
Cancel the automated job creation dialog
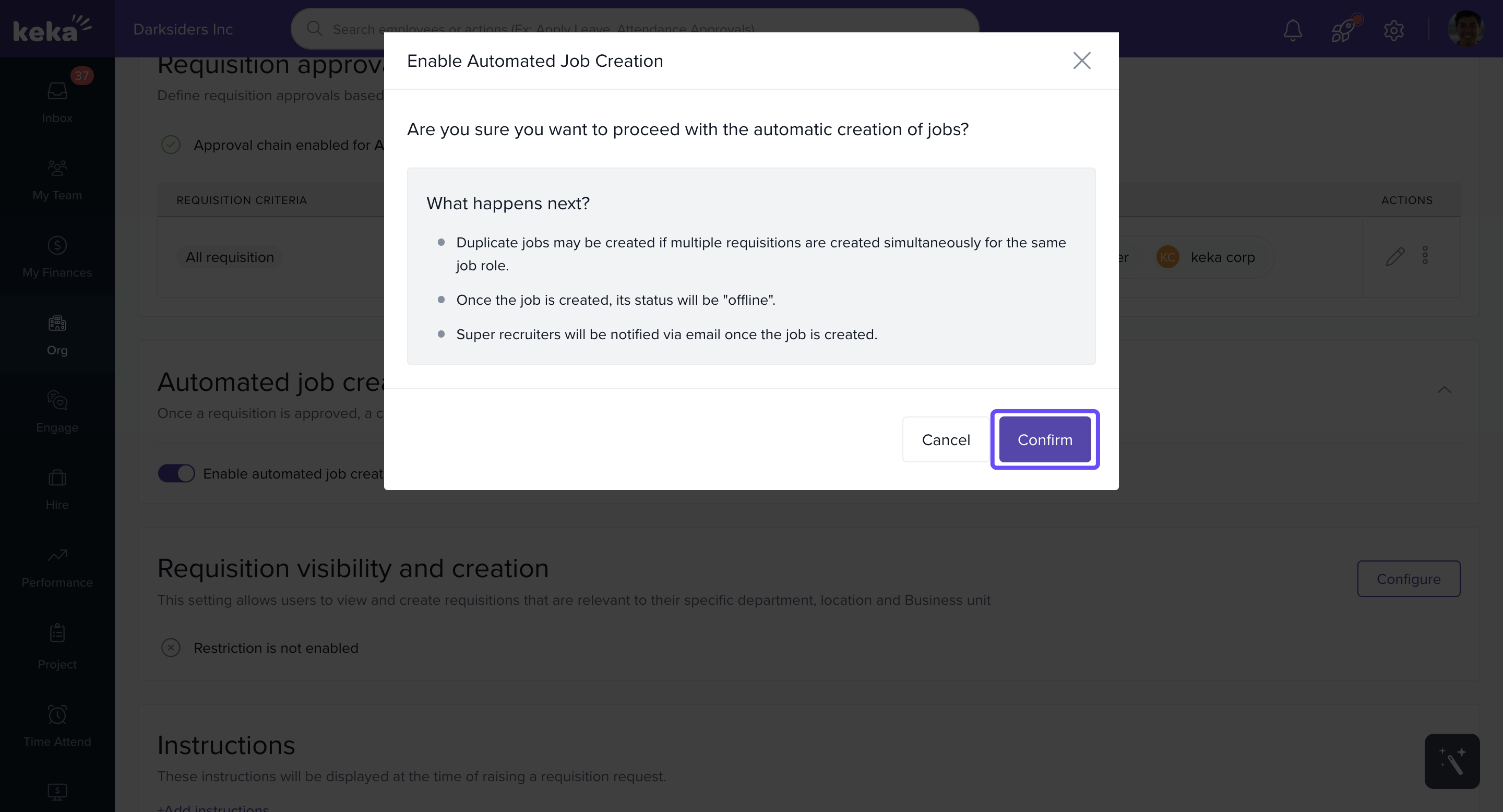coord(945,439)
